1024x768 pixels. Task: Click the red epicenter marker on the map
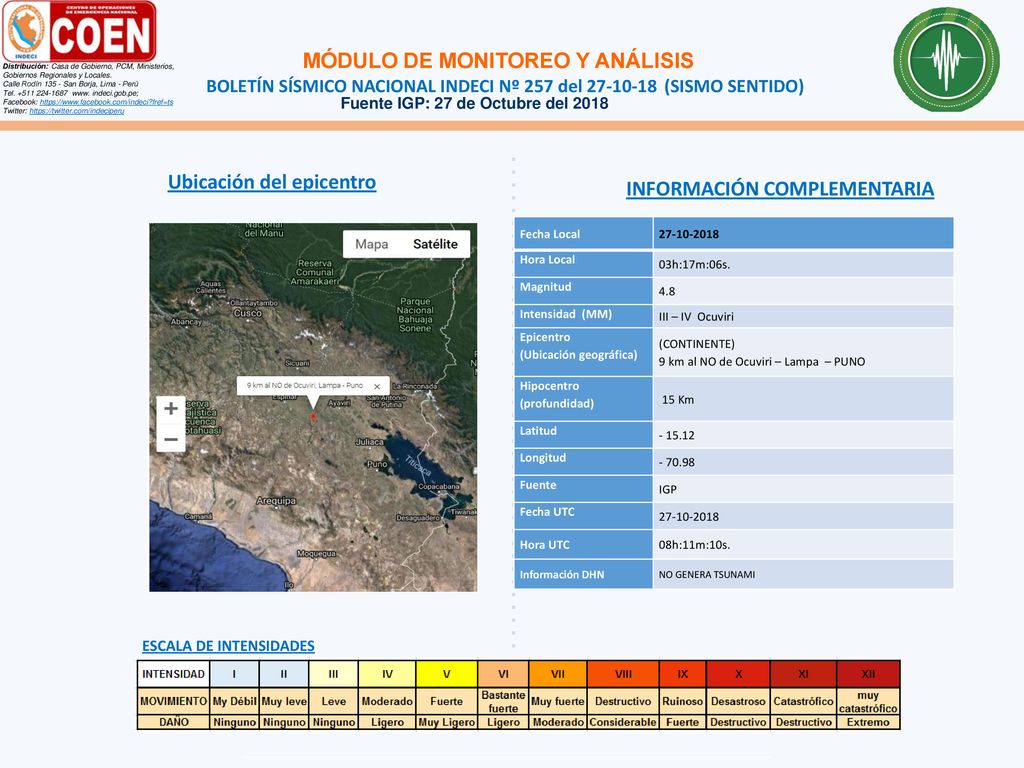[x=313, y=417]
